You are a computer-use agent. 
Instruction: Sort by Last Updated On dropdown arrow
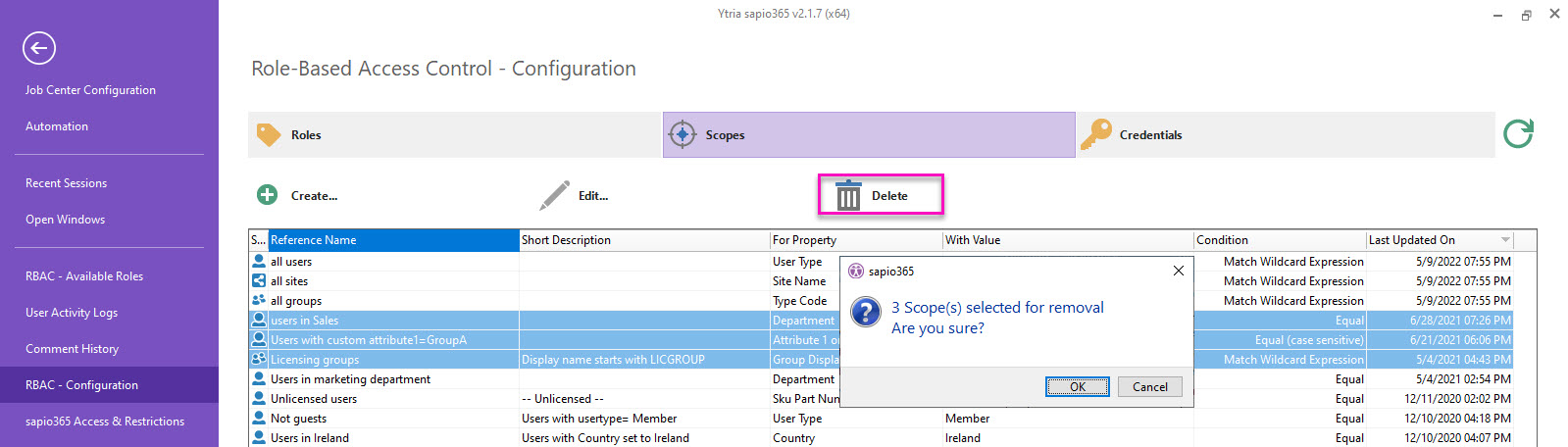[x=1505, y=240]
